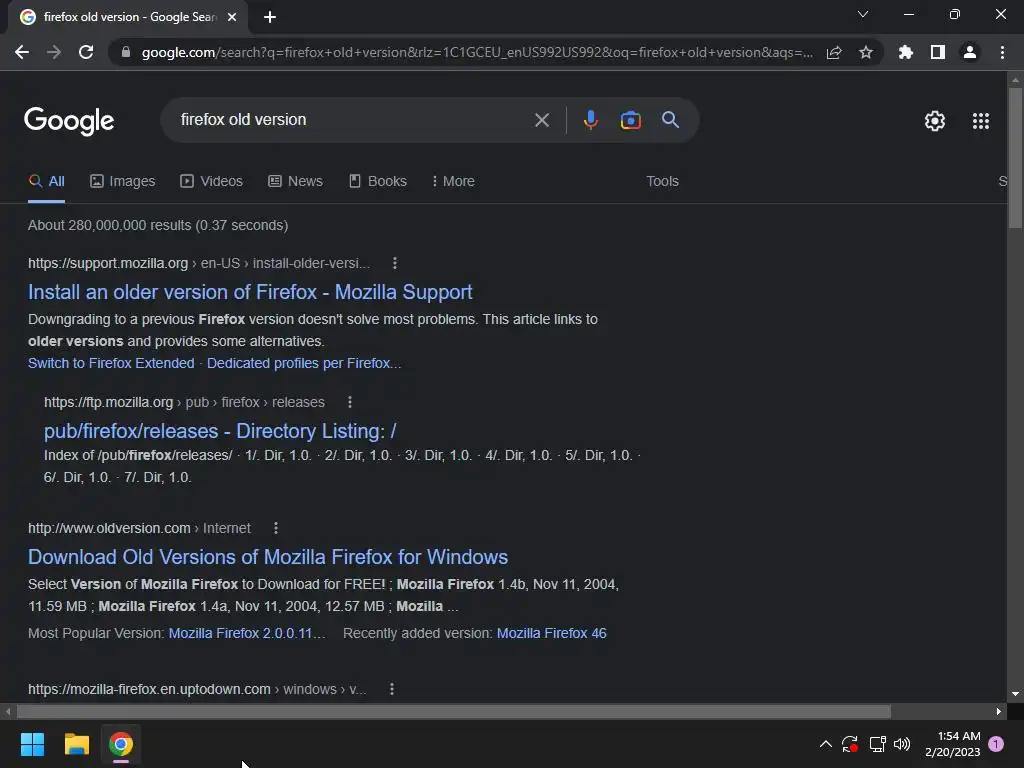Click the vertical scrollbar thumb
1024x768 pixels.
1015,158
